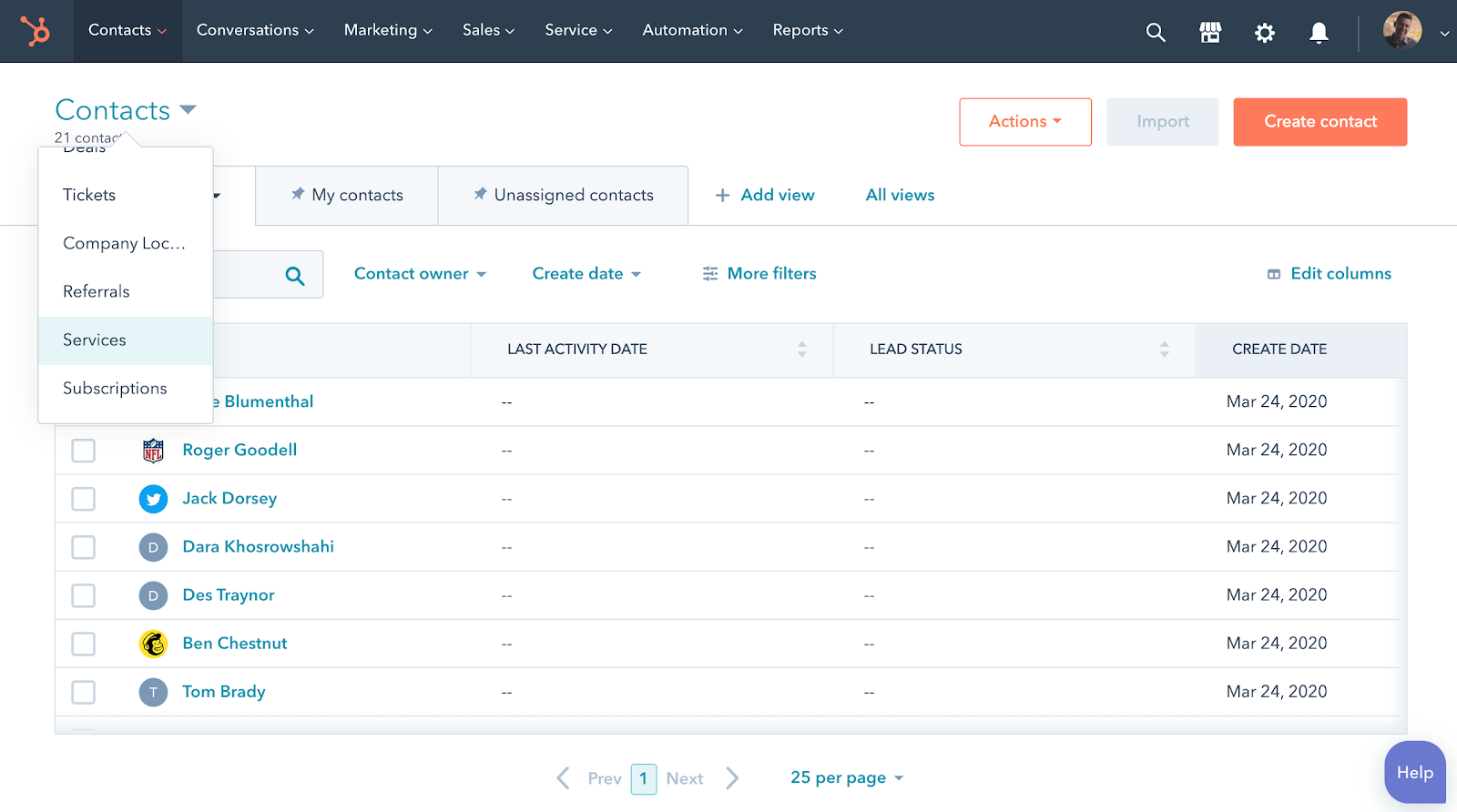Click the Import button

1163,122
